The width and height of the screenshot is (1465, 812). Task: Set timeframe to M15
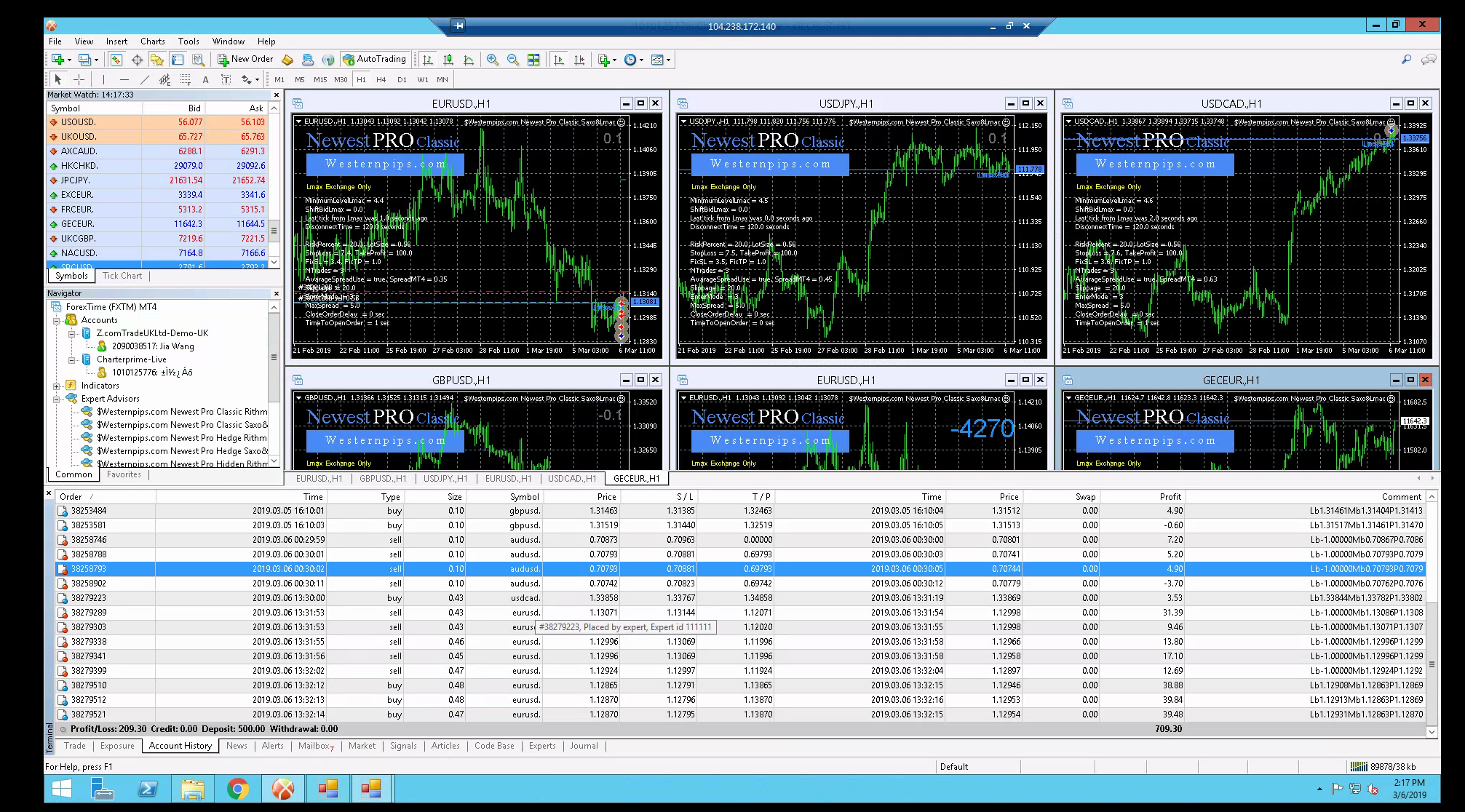point(320,79)
